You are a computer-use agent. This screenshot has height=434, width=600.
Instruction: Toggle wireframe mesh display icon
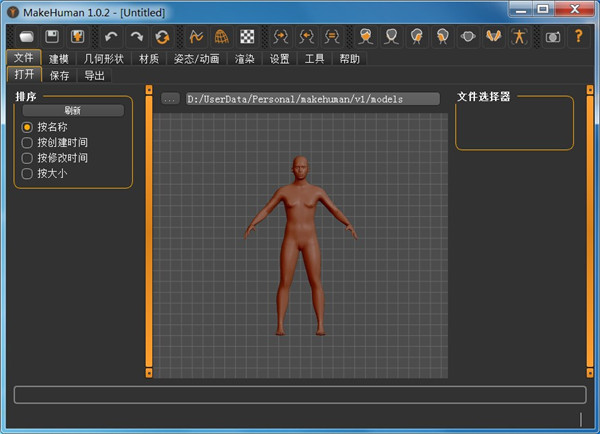(x=222, y=37)
